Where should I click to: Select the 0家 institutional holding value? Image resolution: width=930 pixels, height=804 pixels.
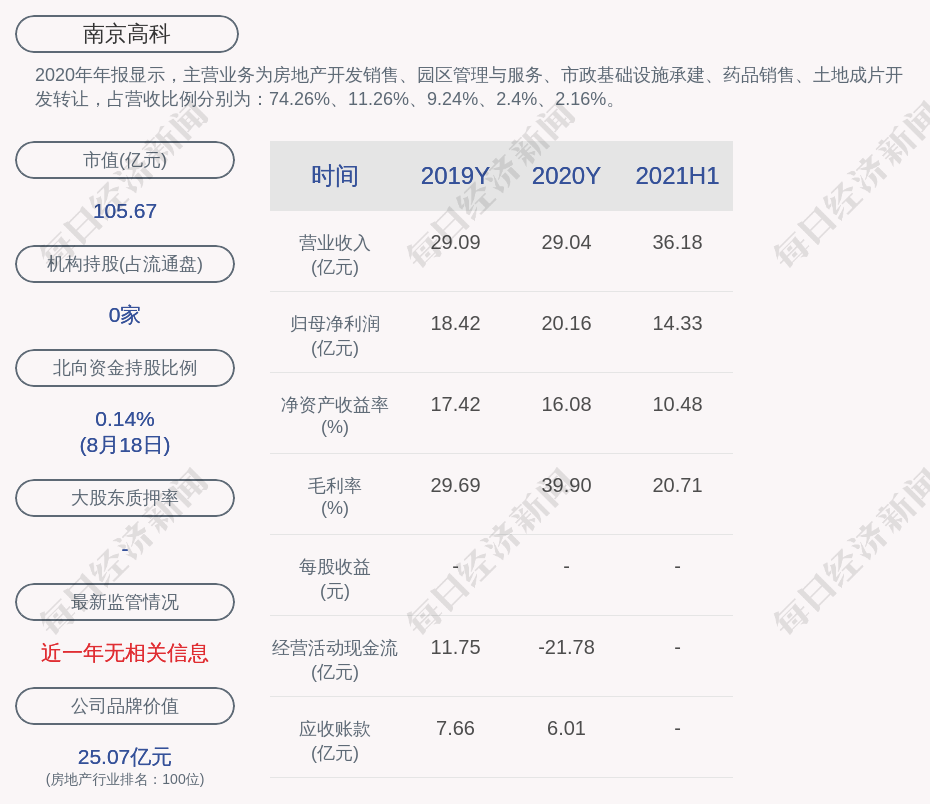(x=125, y=315)
